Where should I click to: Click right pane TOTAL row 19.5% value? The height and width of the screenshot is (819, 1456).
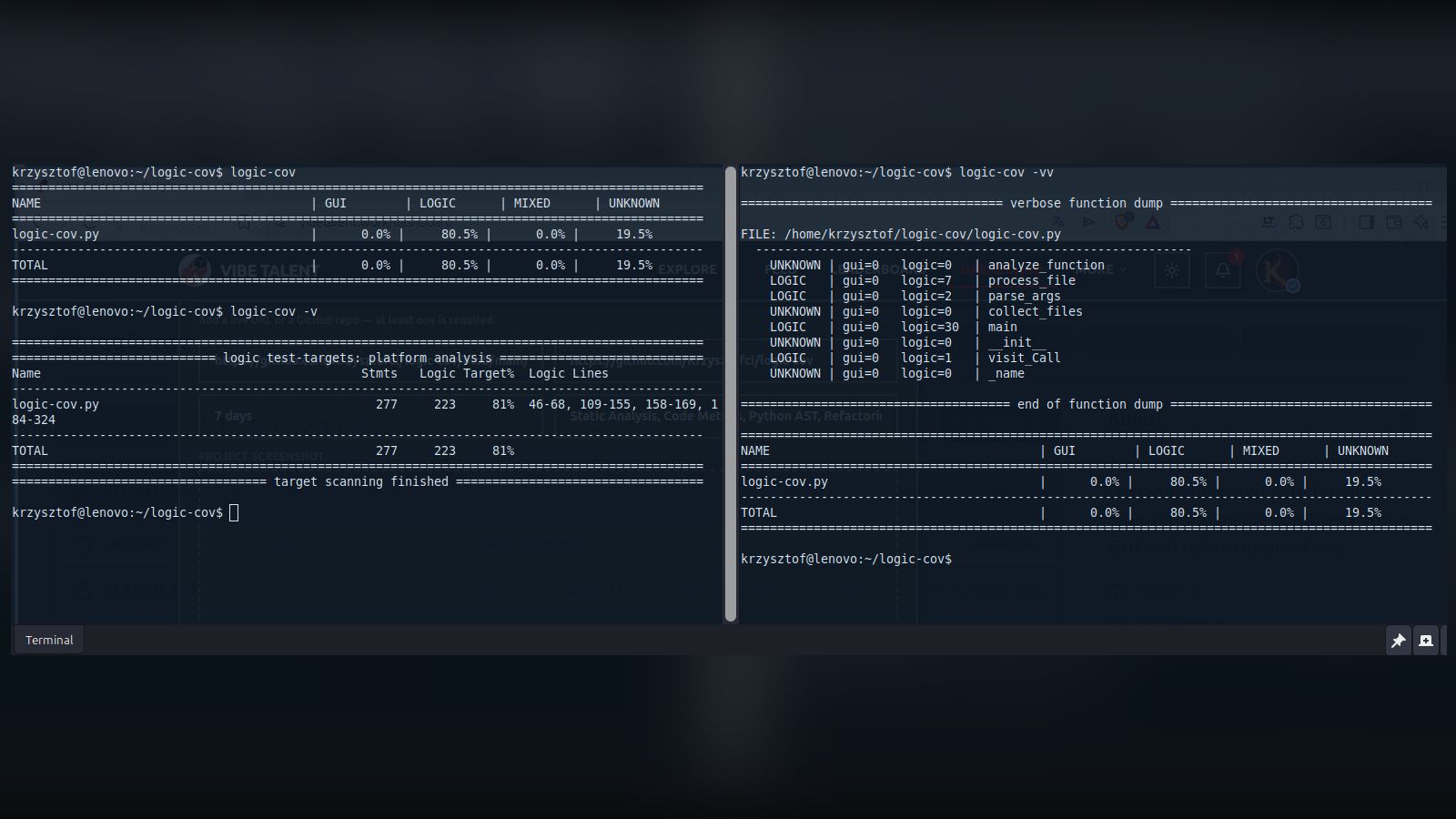(x=1363, y=512)
